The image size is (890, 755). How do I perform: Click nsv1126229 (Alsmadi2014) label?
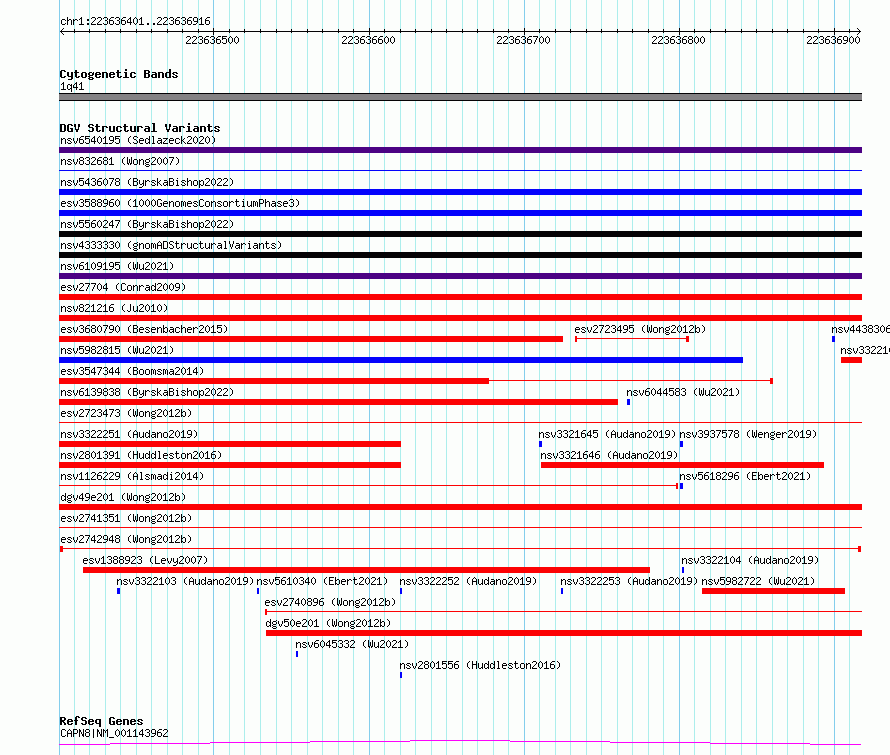click(x=132, y=476)
